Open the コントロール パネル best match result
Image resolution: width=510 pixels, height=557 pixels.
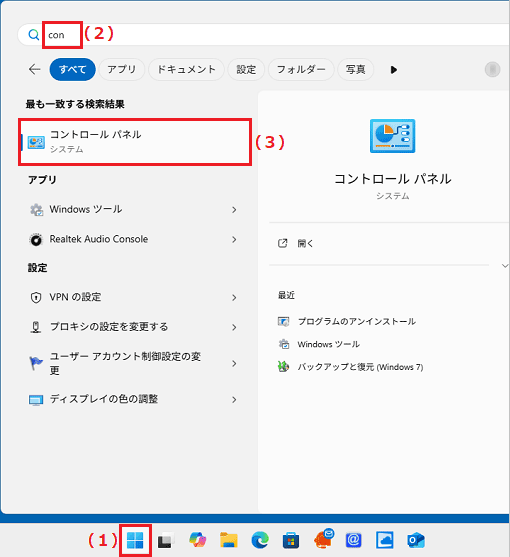coord(135,142)
